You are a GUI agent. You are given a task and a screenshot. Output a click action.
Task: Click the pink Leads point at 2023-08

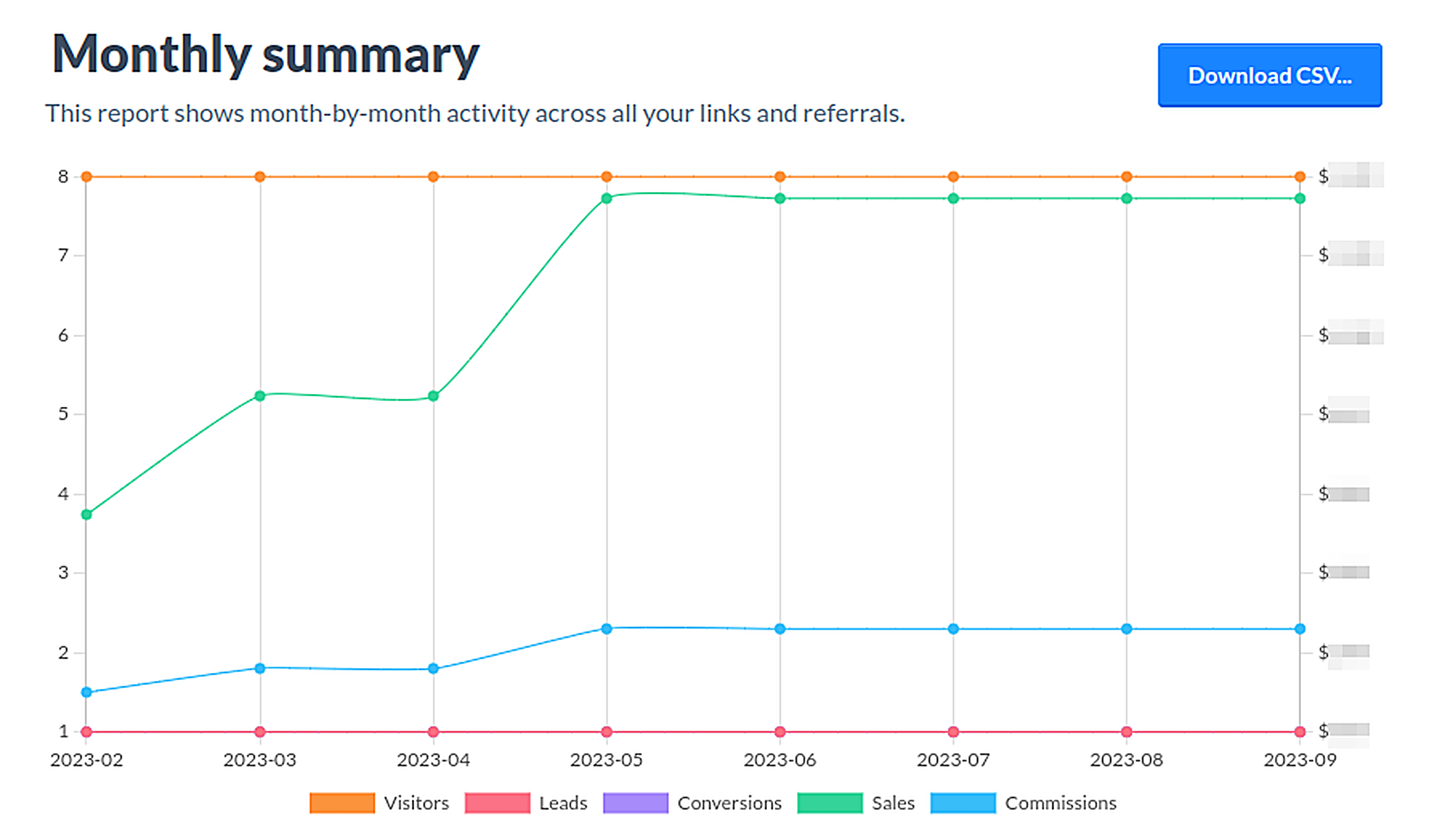click(1127, 732)
